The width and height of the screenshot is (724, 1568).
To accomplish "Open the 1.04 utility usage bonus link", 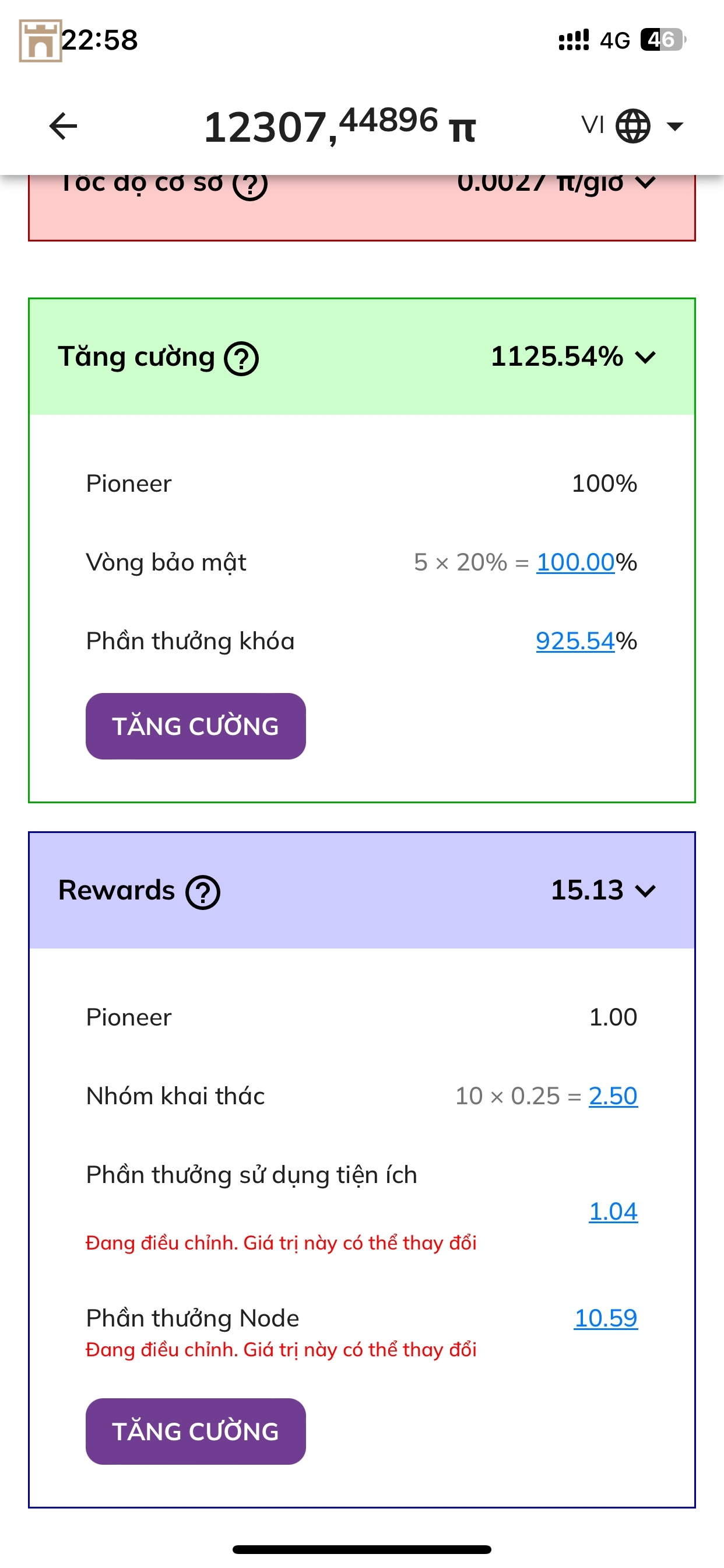I will (x=613, y=1212).
